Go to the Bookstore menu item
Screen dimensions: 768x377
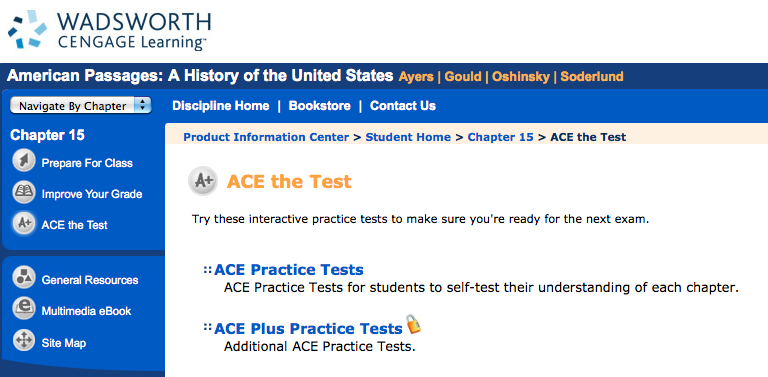pos(319,106)
